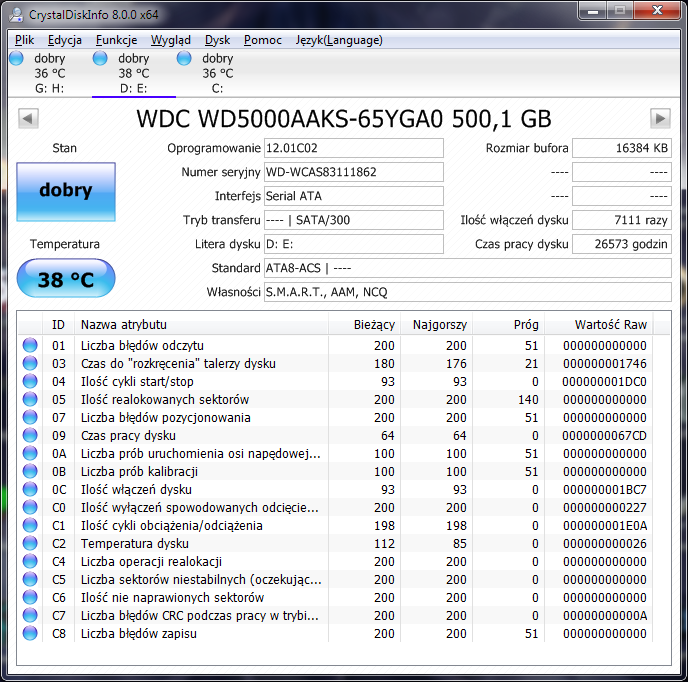The height and width of the screenshot is (682, 688).
Task: Select 'Ilość realokowanych sektorów' attribute name
Action: (x=165, y=400)
